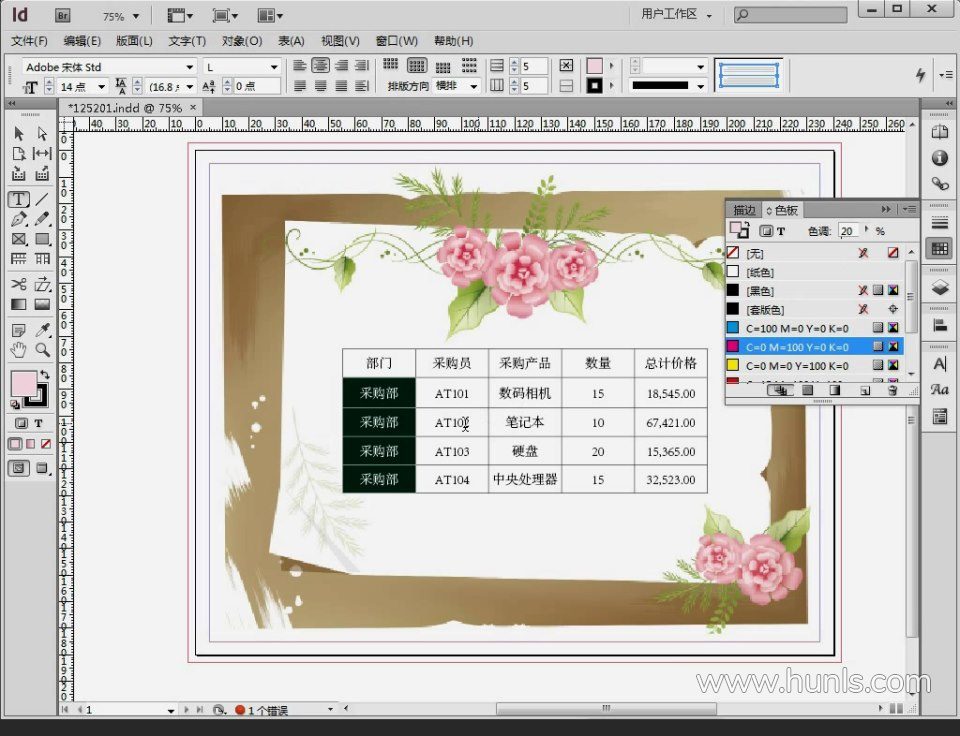Select the Type tool in toolbox
Image resolution: width=960 pixels, height=736 pixels.
click(x=19, y=200)
